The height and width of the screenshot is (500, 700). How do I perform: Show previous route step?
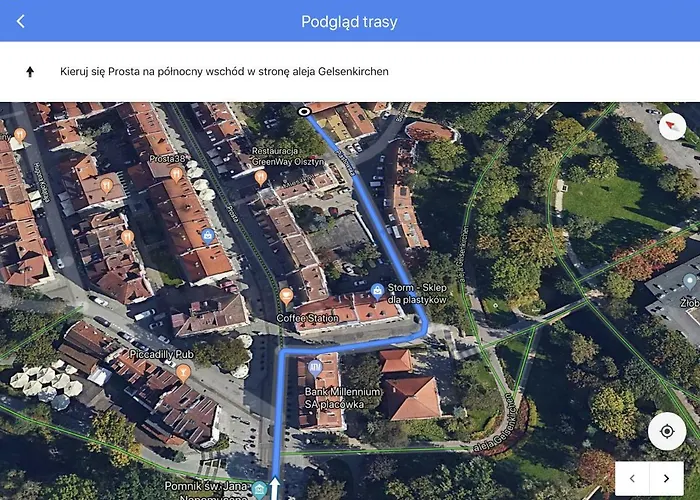pos(632,479)
